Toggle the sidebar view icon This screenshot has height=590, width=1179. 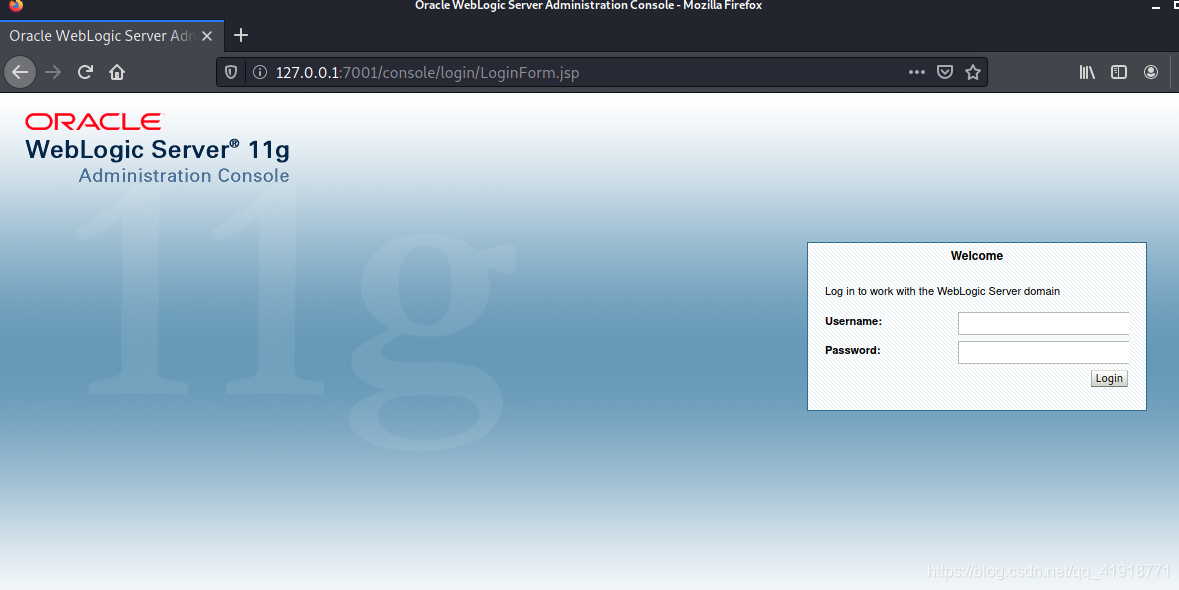point(1119,72)
